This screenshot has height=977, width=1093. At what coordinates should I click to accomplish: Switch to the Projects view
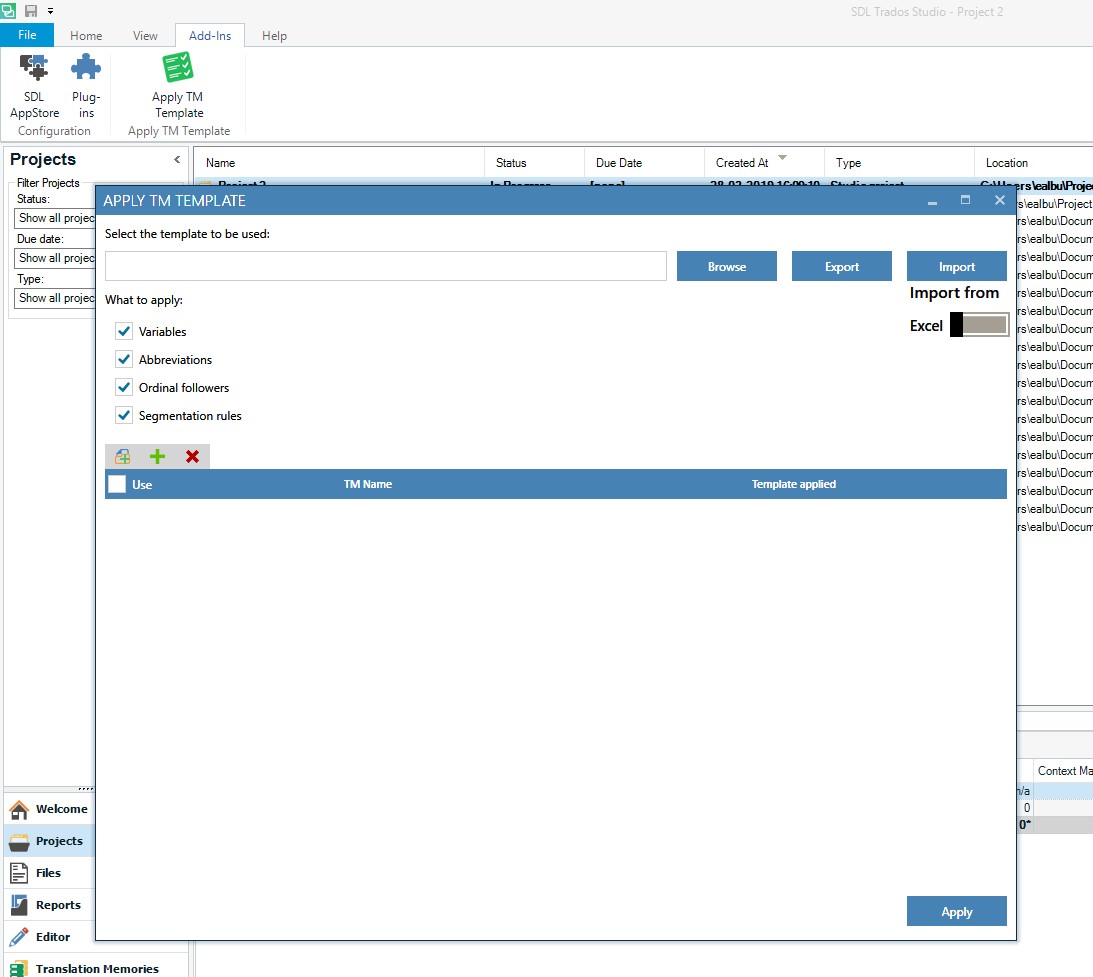tap(49, 841)
